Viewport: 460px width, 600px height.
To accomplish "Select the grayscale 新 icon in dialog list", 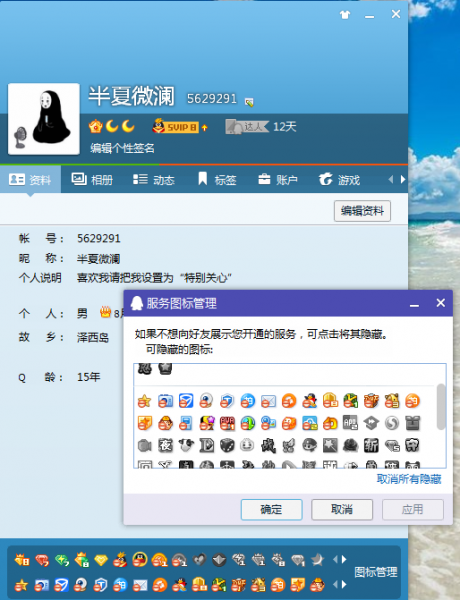I will (x=371, y=445).
